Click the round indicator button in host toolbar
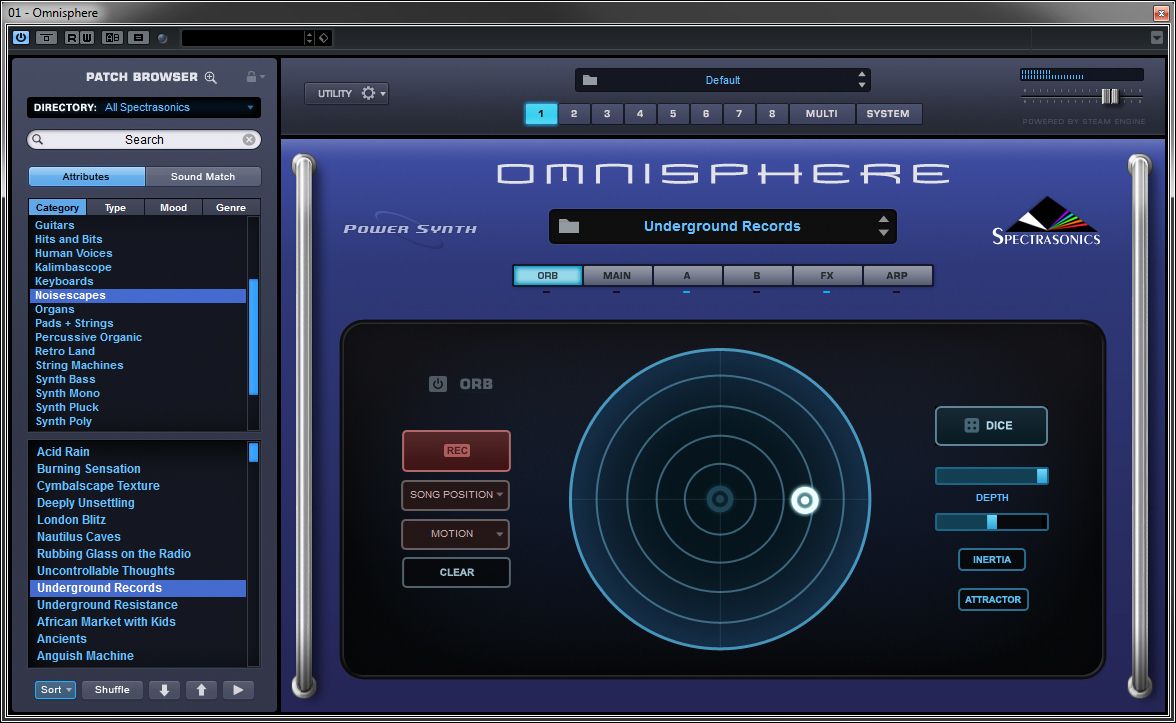 (163, 38)
